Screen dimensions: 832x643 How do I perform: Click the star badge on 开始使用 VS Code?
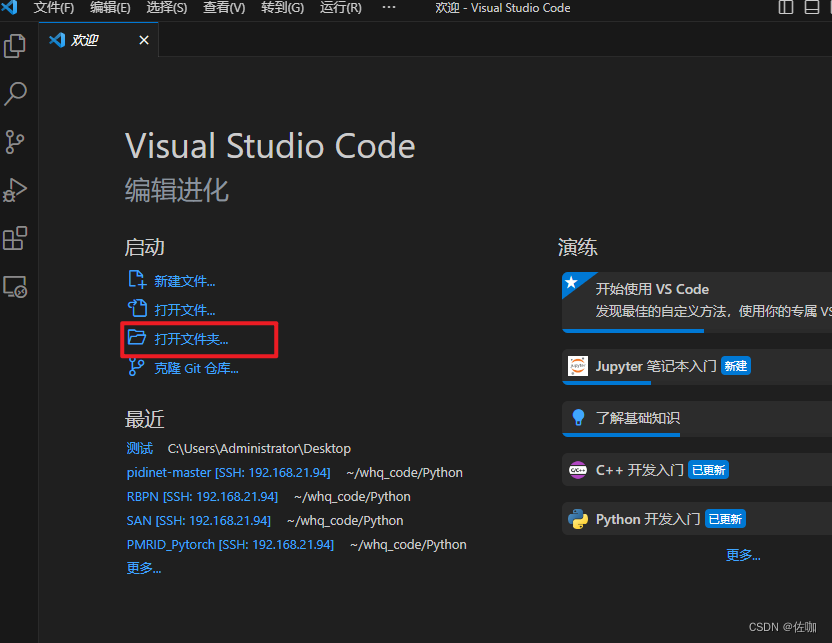point(571,282)
